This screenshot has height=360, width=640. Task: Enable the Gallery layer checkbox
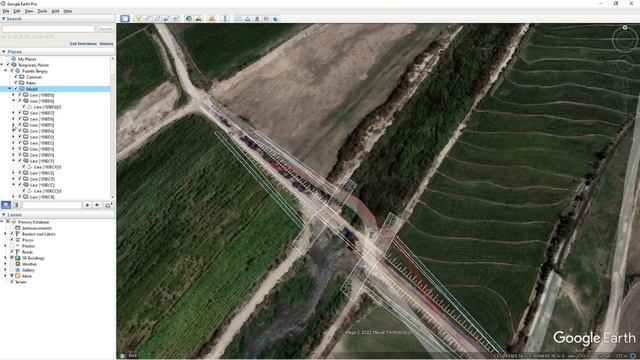click(12, 270)
